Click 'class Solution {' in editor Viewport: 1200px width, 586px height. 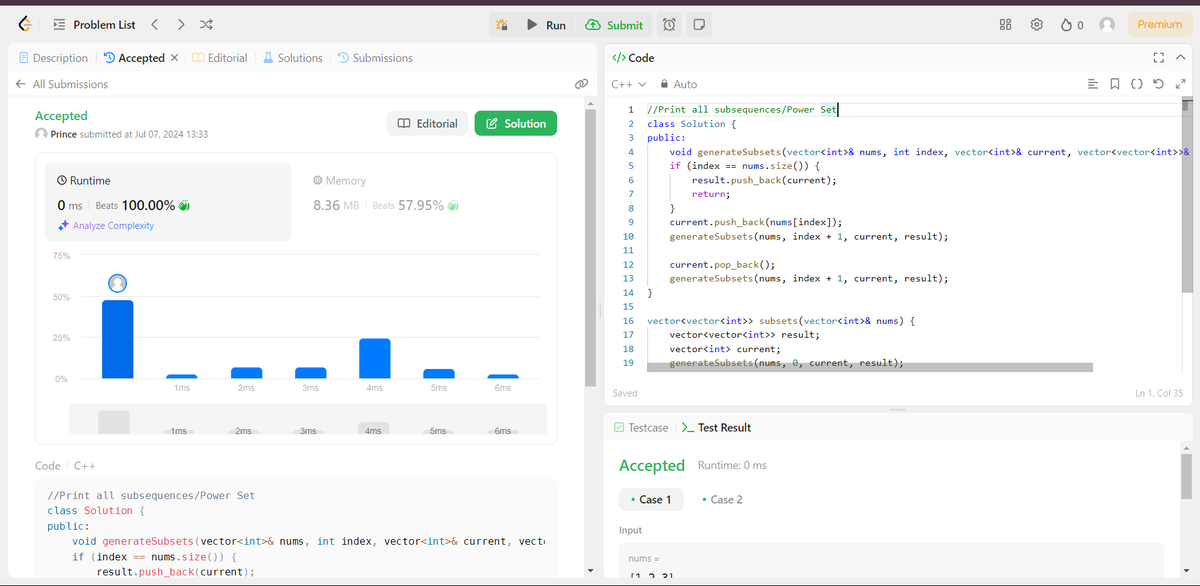point(692,124)
